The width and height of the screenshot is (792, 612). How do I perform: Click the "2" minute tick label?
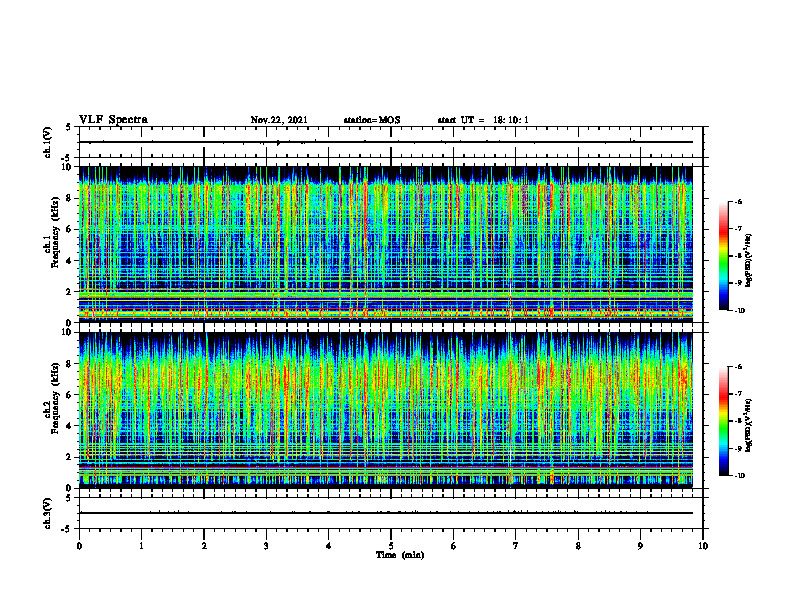pyautogui.click(x=204, y=546)
